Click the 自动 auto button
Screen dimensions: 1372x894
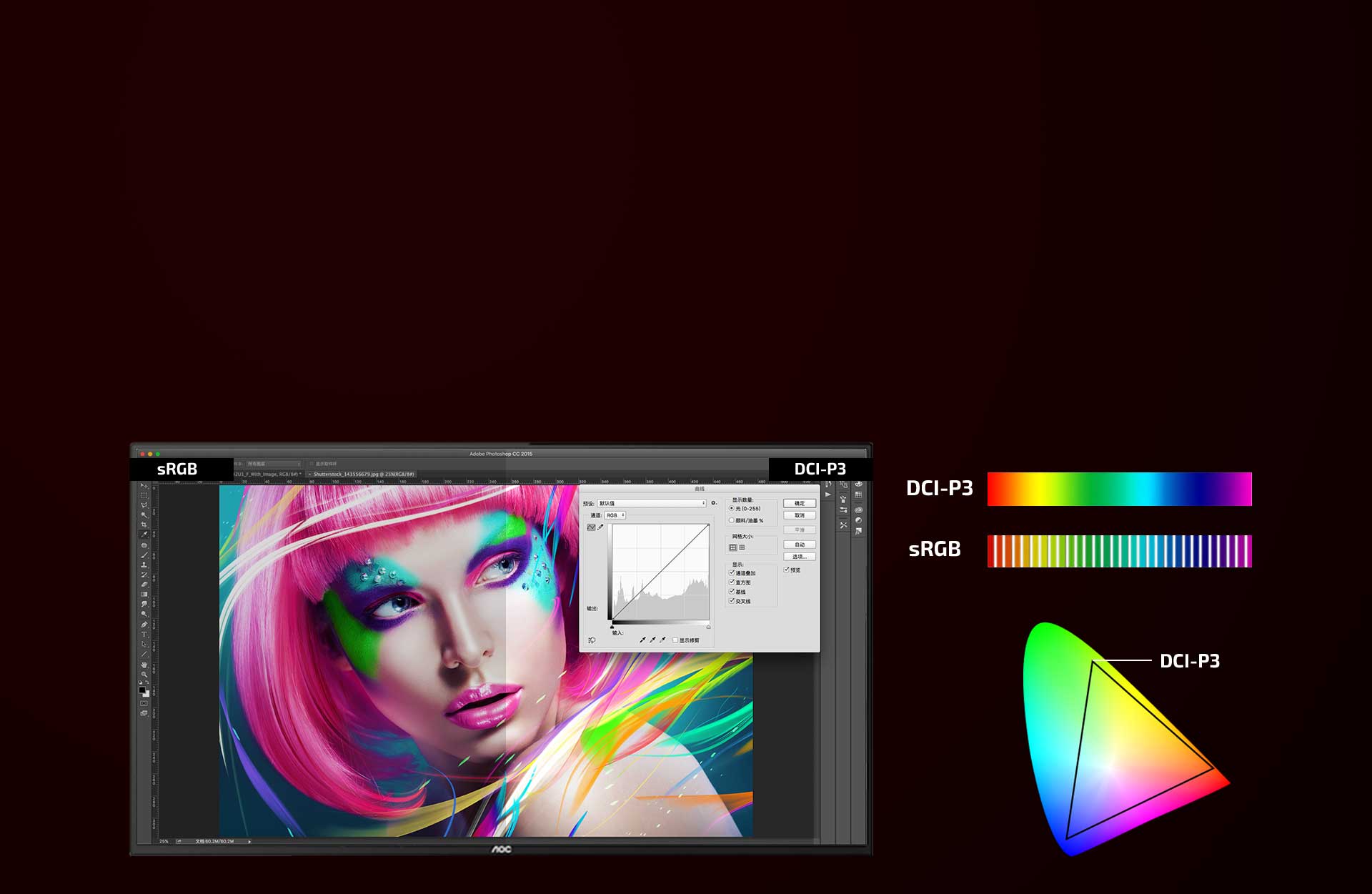(x=800, y=545)
